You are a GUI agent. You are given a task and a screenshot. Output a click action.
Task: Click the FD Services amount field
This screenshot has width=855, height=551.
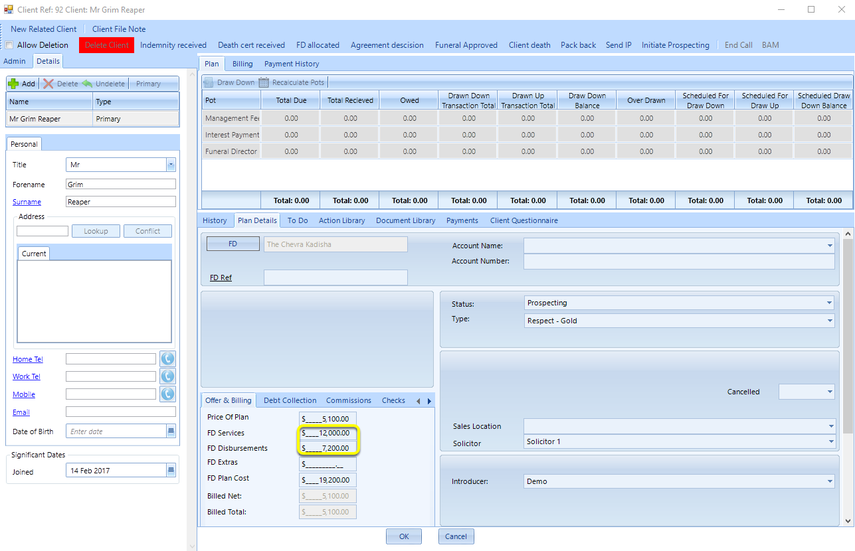point(328,433)
